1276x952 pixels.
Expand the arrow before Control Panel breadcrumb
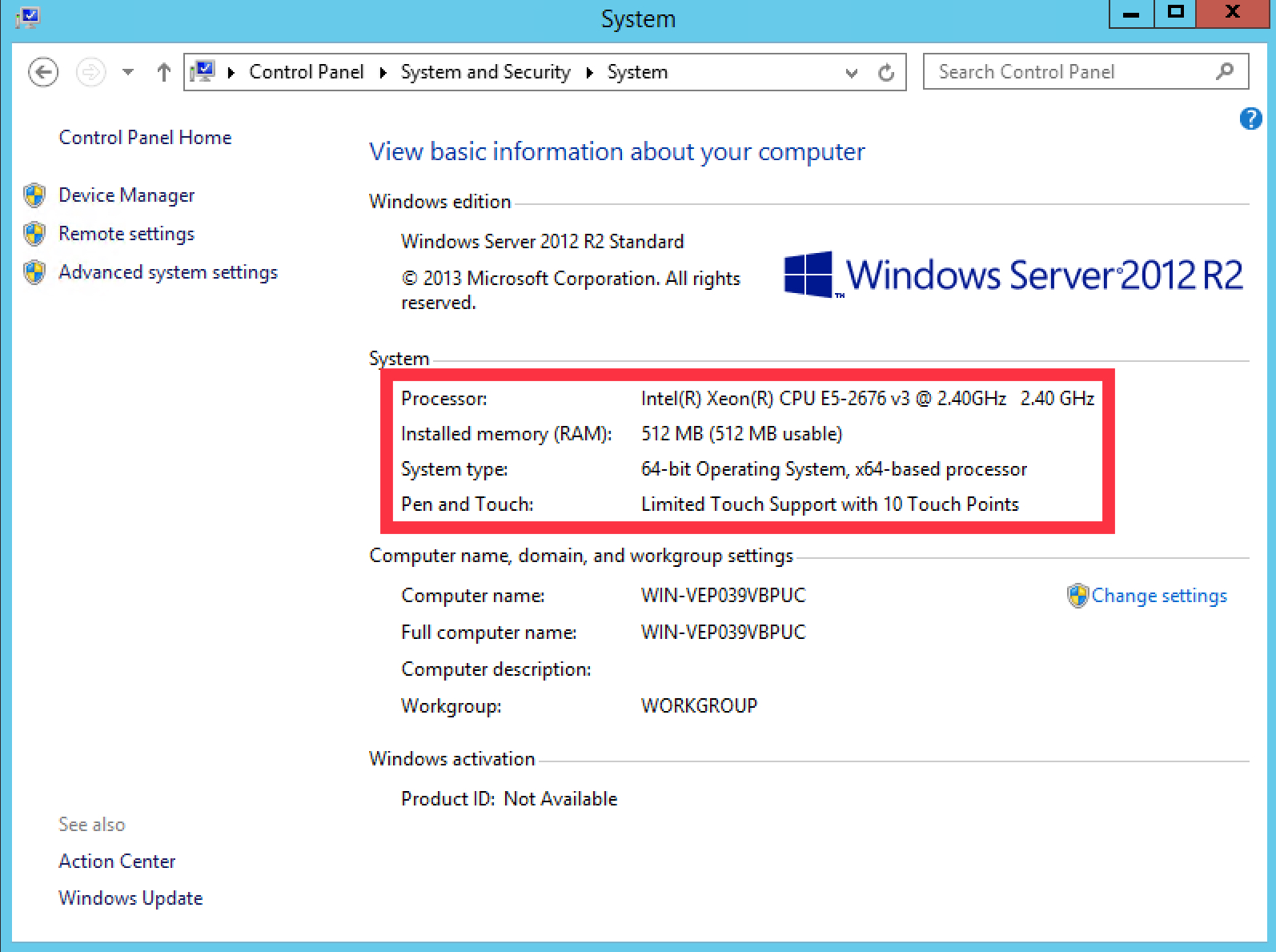click(231, 73)
